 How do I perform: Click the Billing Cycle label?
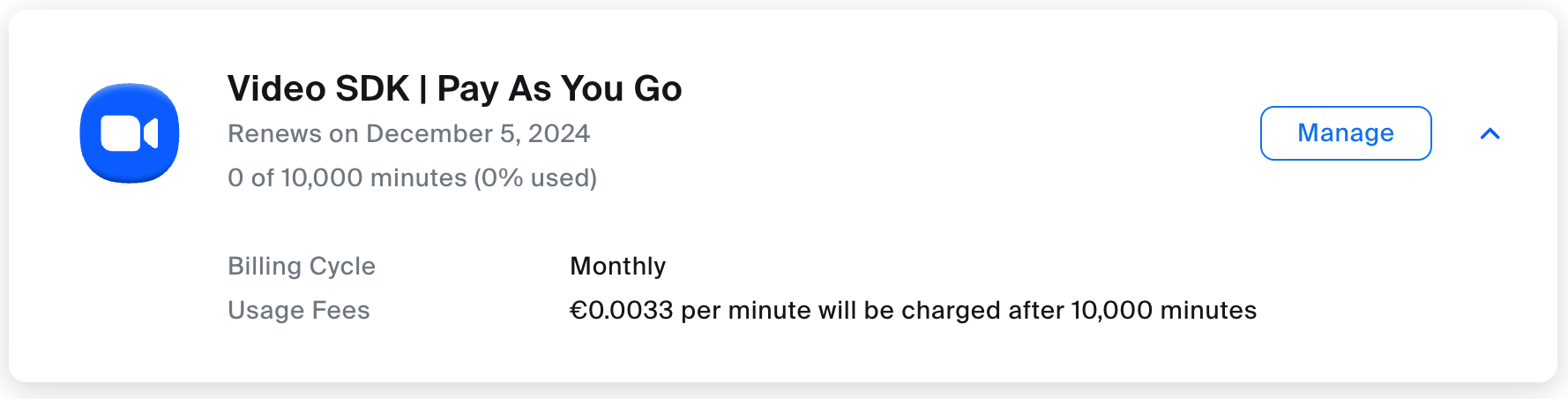302,267
